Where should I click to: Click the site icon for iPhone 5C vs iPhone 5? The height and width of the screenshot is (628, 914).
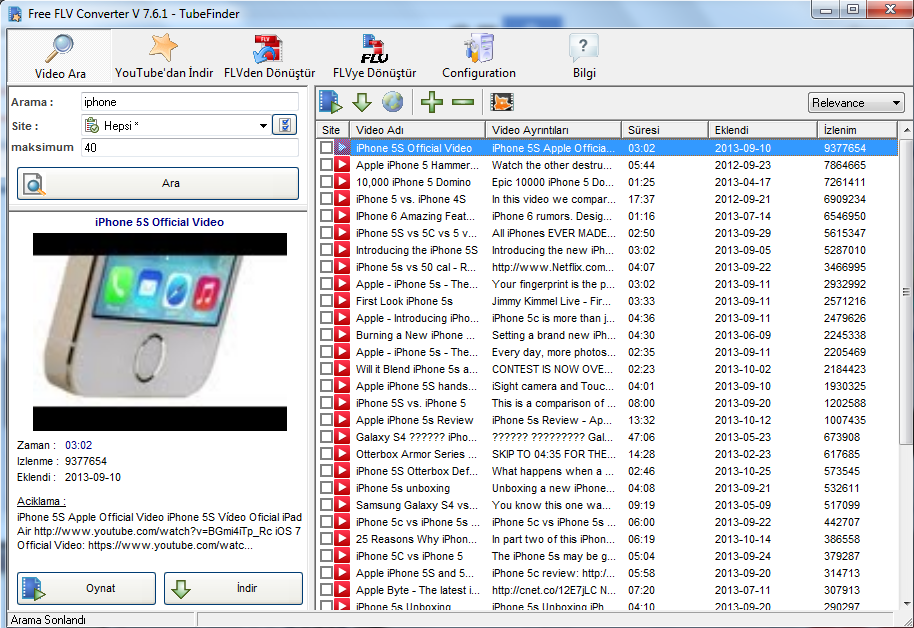click(342, 556)
